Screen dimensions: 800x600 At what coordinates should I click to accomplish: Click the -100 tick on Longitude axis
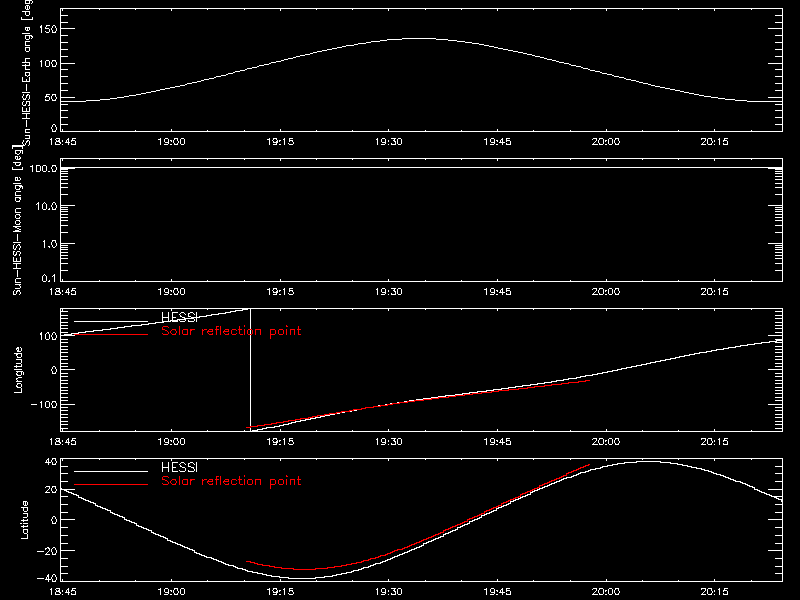[x=44, y=405]
